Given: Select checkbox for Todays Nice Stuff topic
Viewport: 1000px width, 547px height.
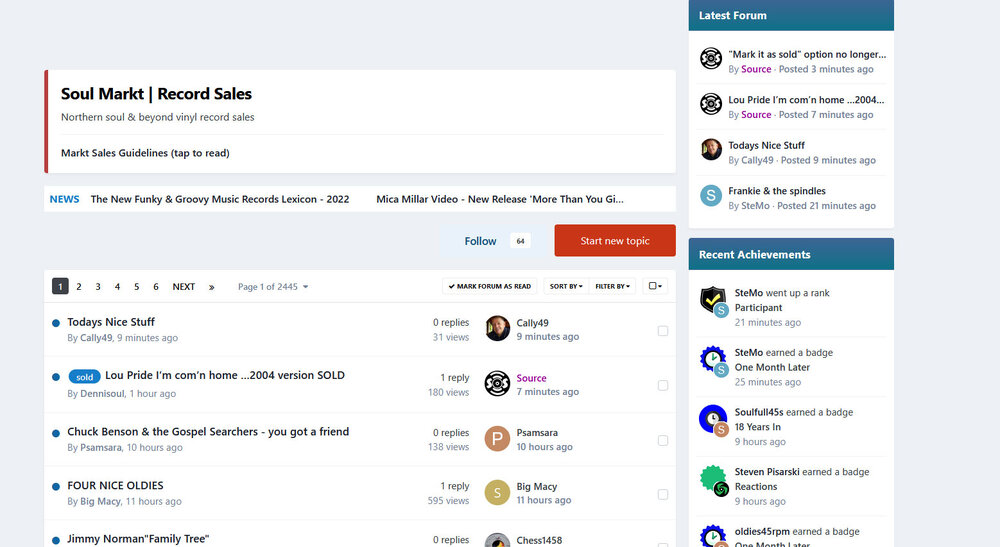Looking at the screenshot, I should pyautogui.click(x=663, y=331).
